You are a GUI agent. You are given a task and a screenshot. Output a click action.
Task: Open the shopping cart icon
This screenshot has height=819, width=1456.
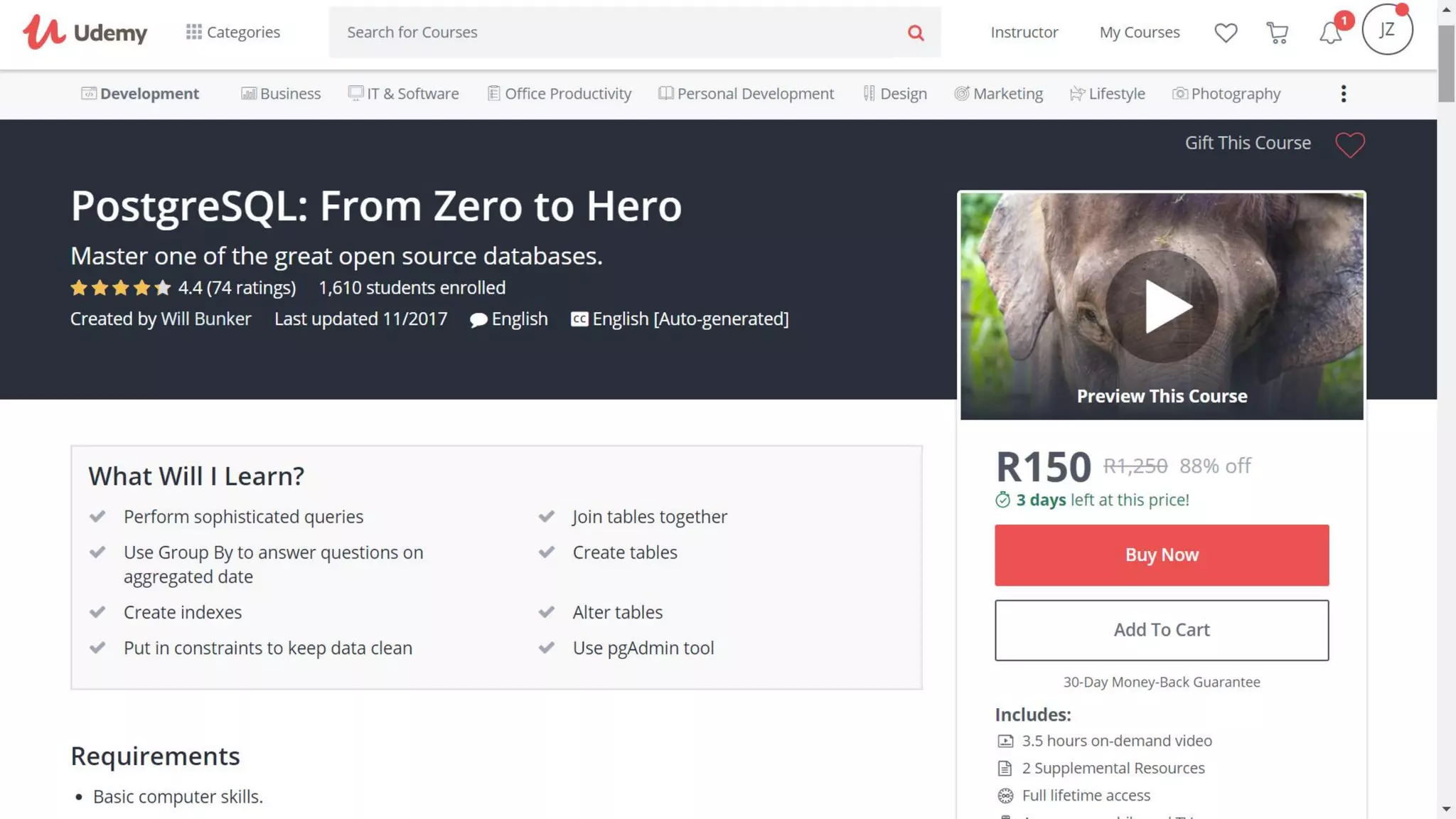point(1277,33)
